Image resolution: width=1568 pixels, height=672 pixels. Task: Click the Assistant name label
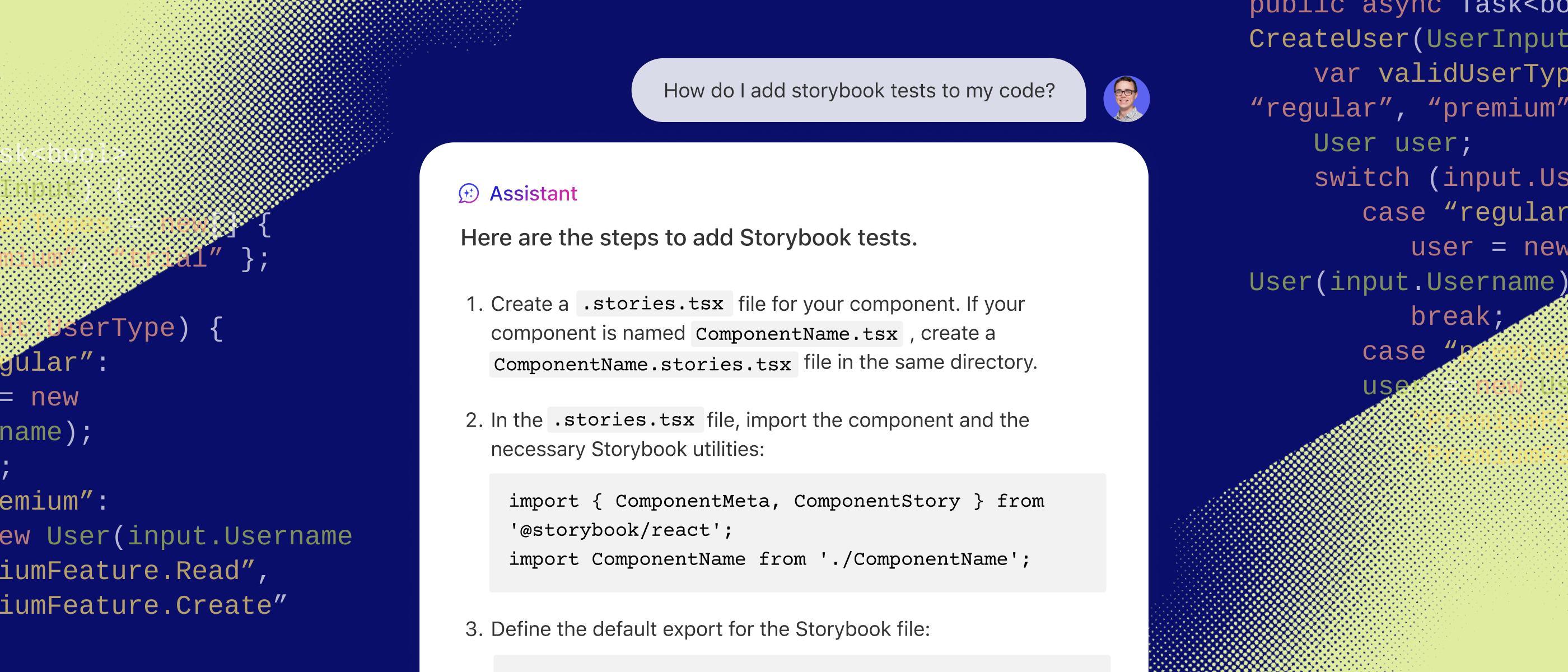point(533,194)
